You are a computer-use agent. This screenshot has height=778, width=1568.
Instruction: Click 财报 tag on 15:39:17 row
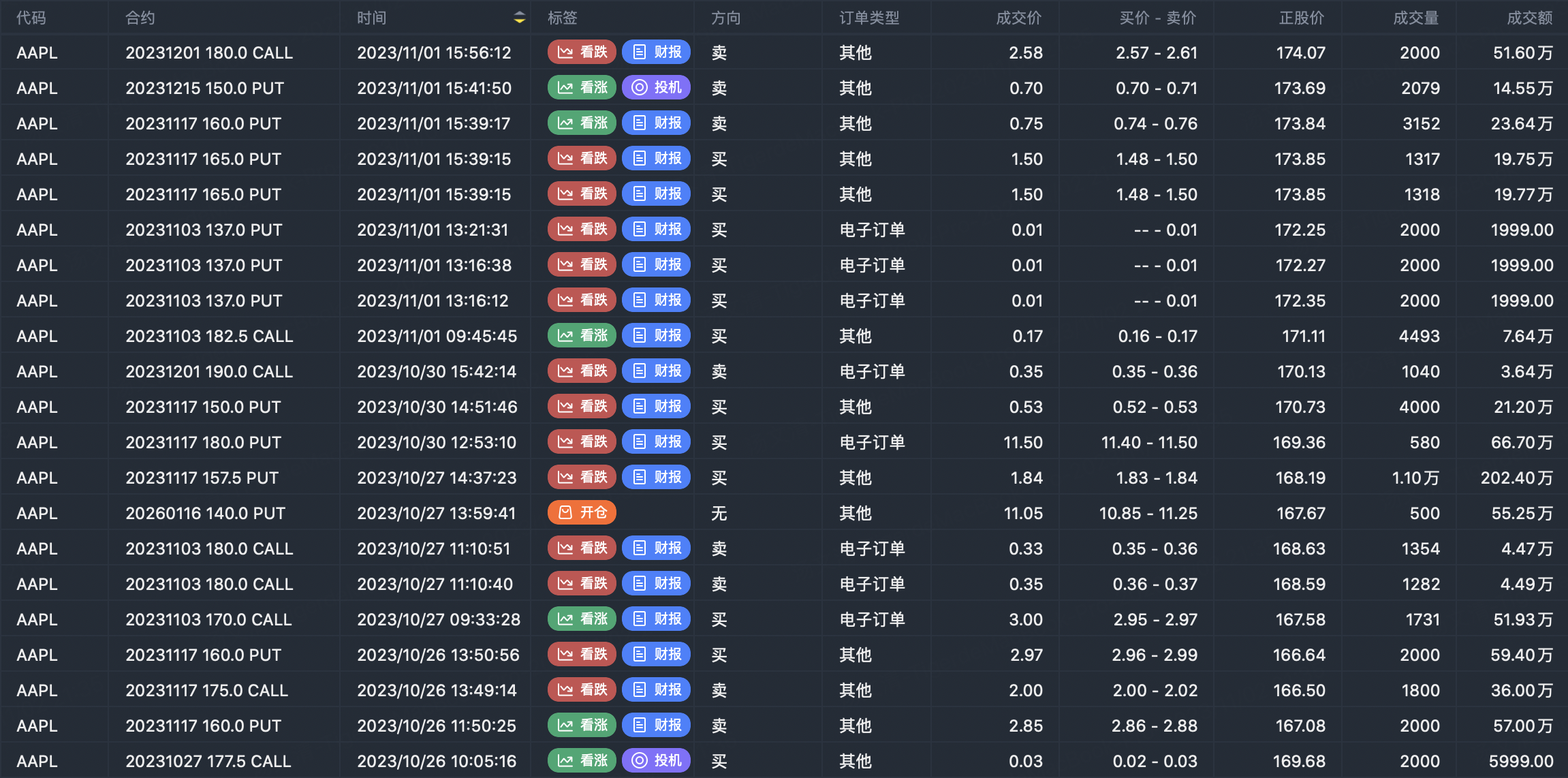pyautogui.click(x=657, y=123)
